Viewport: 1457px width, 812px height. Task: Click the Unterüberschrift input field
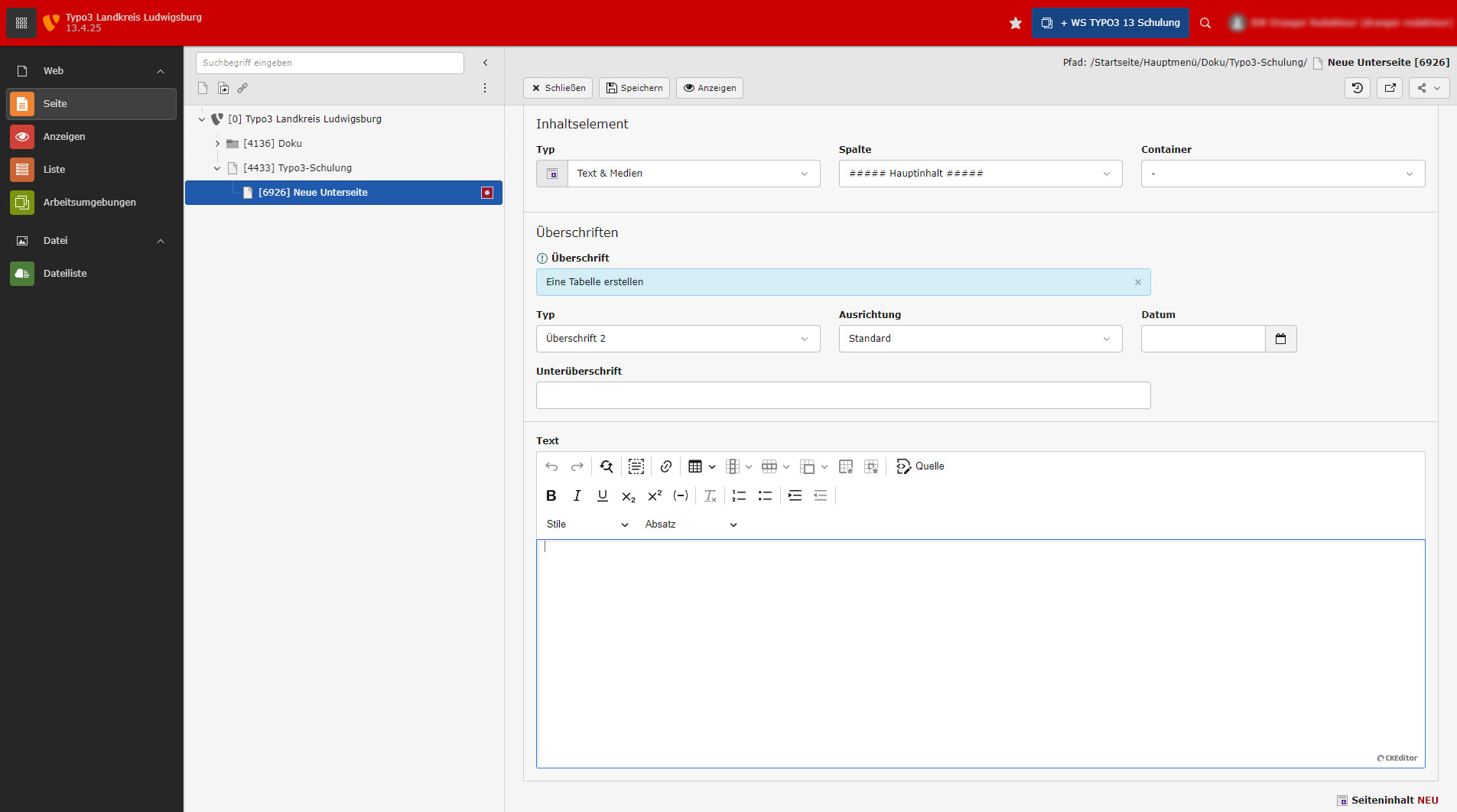(843, 395)
